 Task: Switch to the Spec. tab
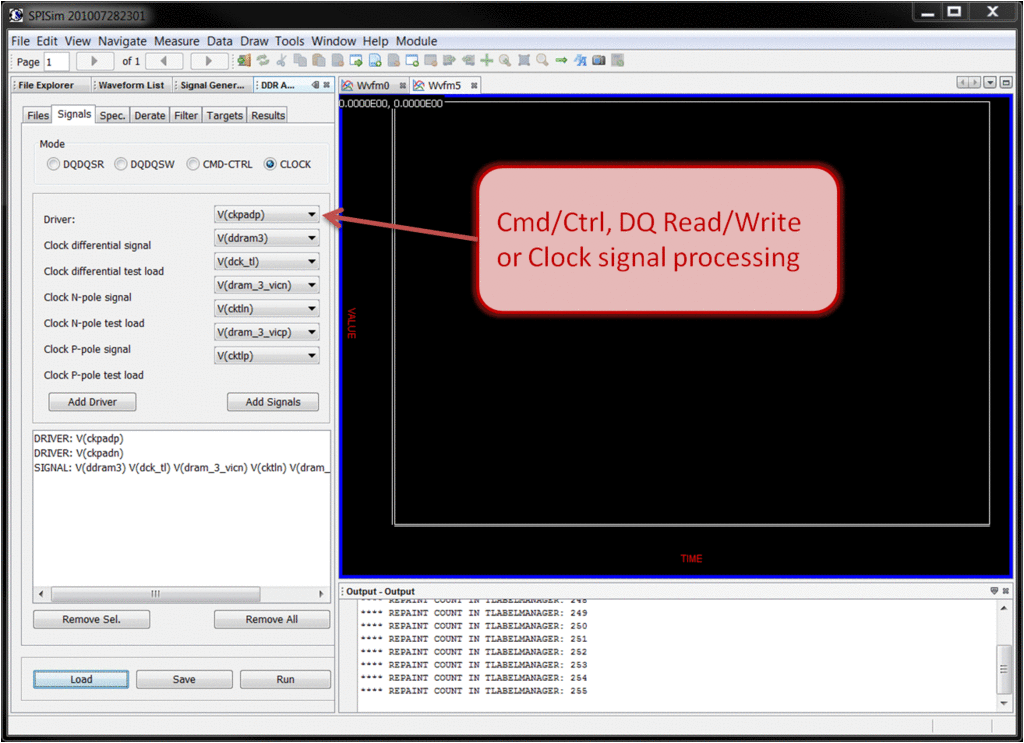112,115
